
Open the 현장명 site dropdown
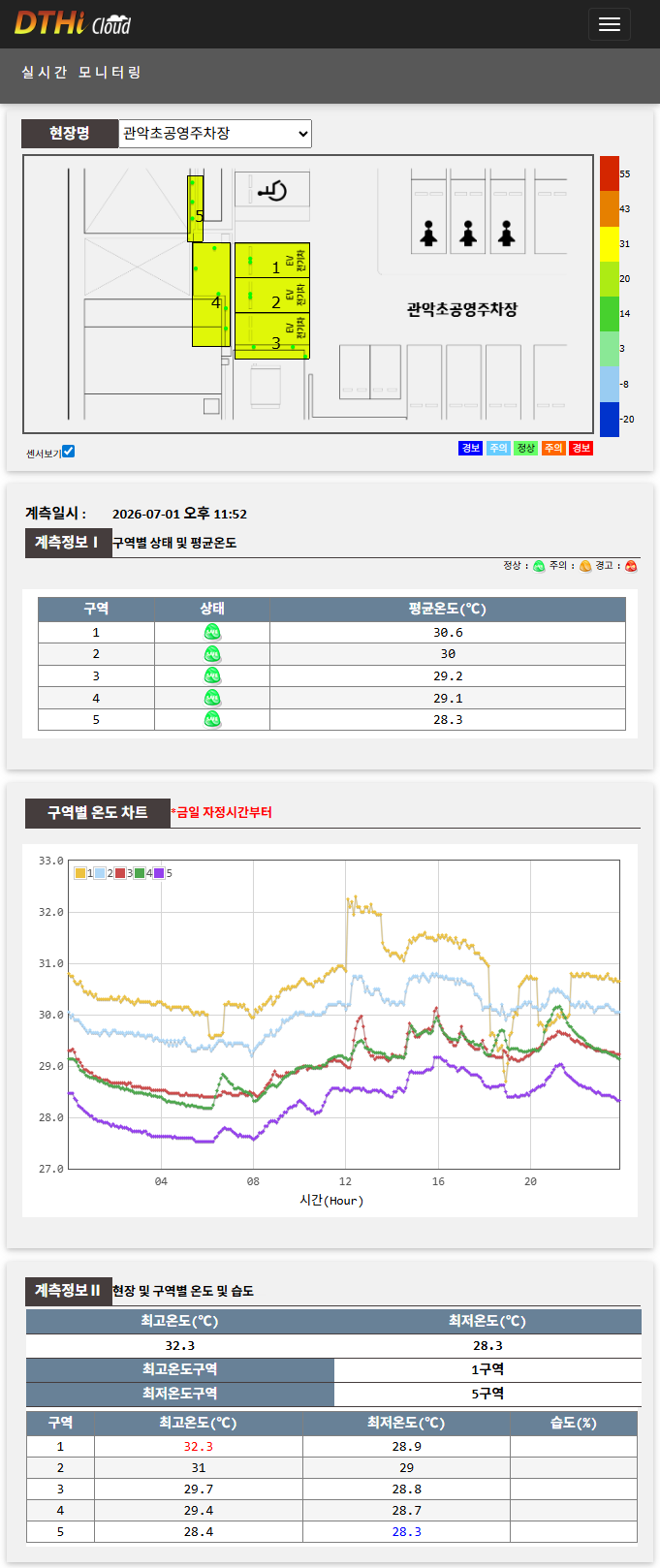point(215,134)
